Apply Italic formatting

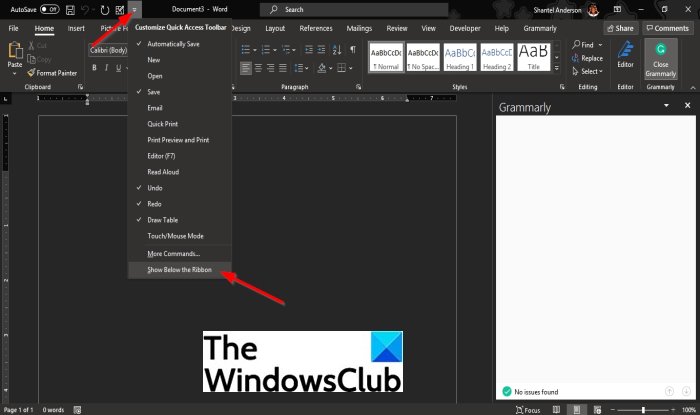[x=106, y=68]
